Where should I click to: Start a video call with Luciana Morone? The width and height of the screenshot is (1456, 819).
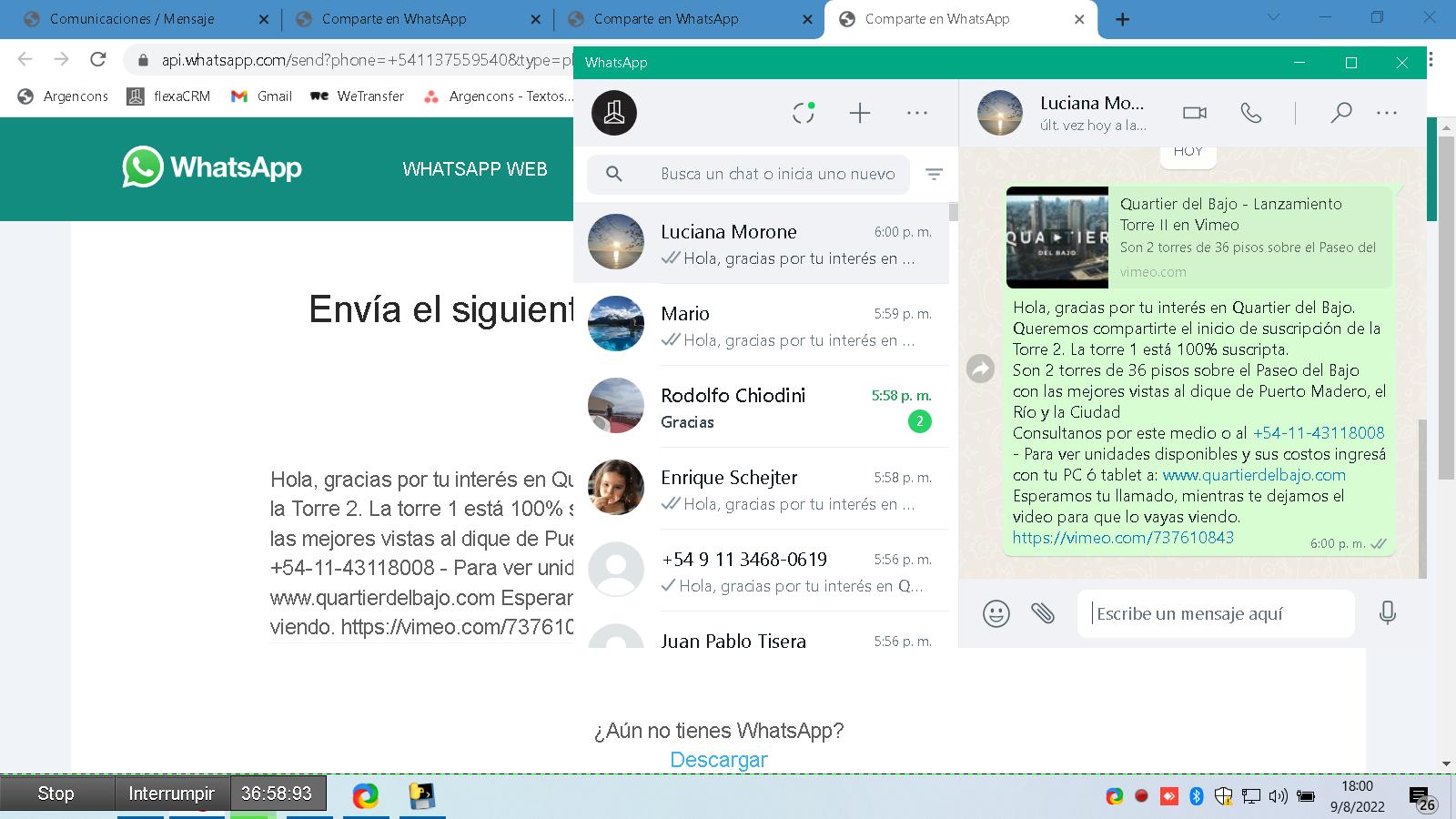(x=1195, y=113)
